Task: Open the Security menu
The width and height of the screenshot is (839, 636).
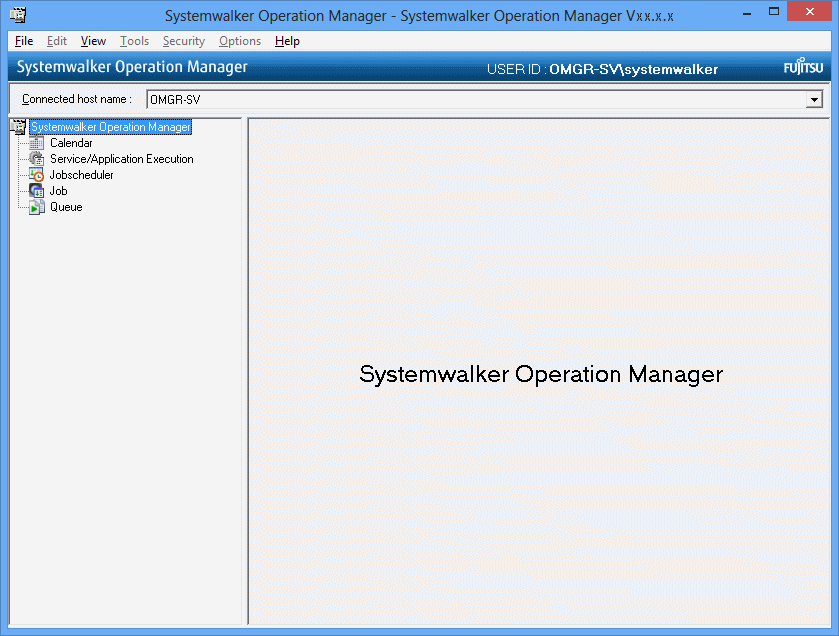Action: [184, 41]
